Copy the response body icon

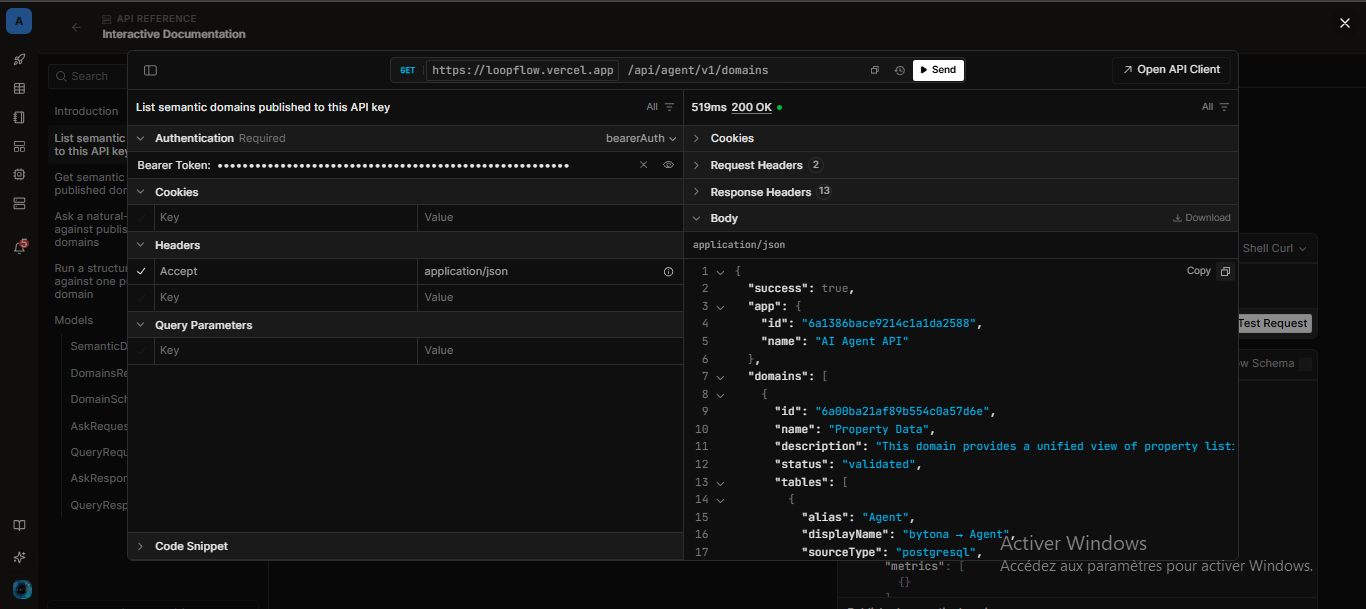1225,271
